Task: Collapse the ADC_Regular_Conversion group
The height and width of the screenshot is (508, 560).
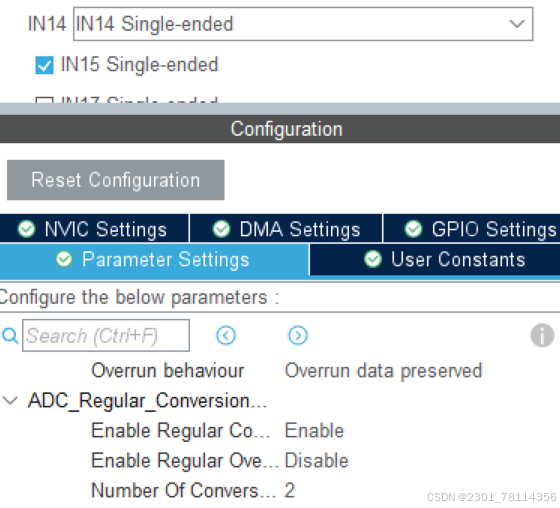Action: coord(10,400)
